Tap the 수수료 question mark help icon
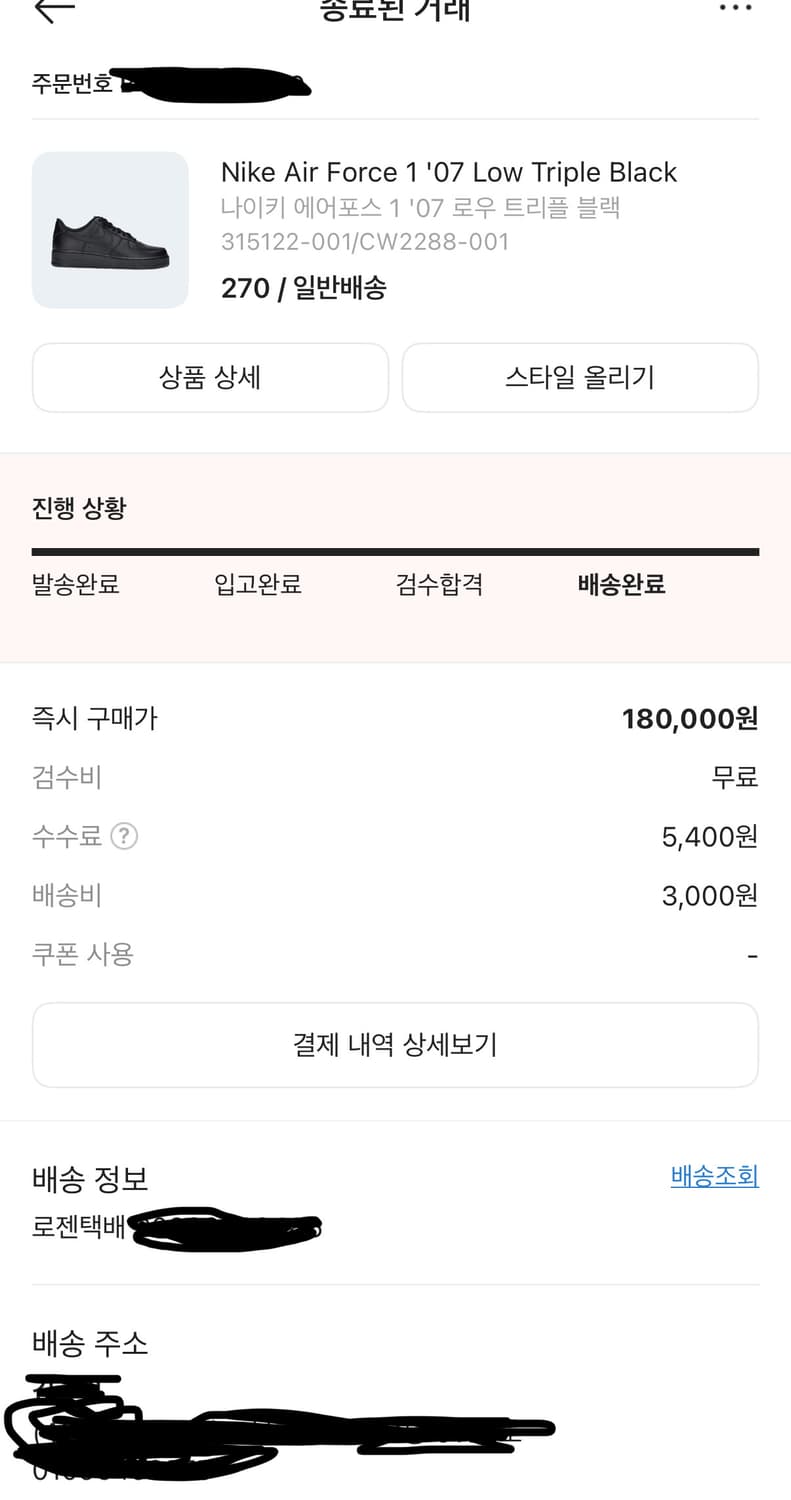The width and height of the screenshot is (791, 1500). coord(123,836)
